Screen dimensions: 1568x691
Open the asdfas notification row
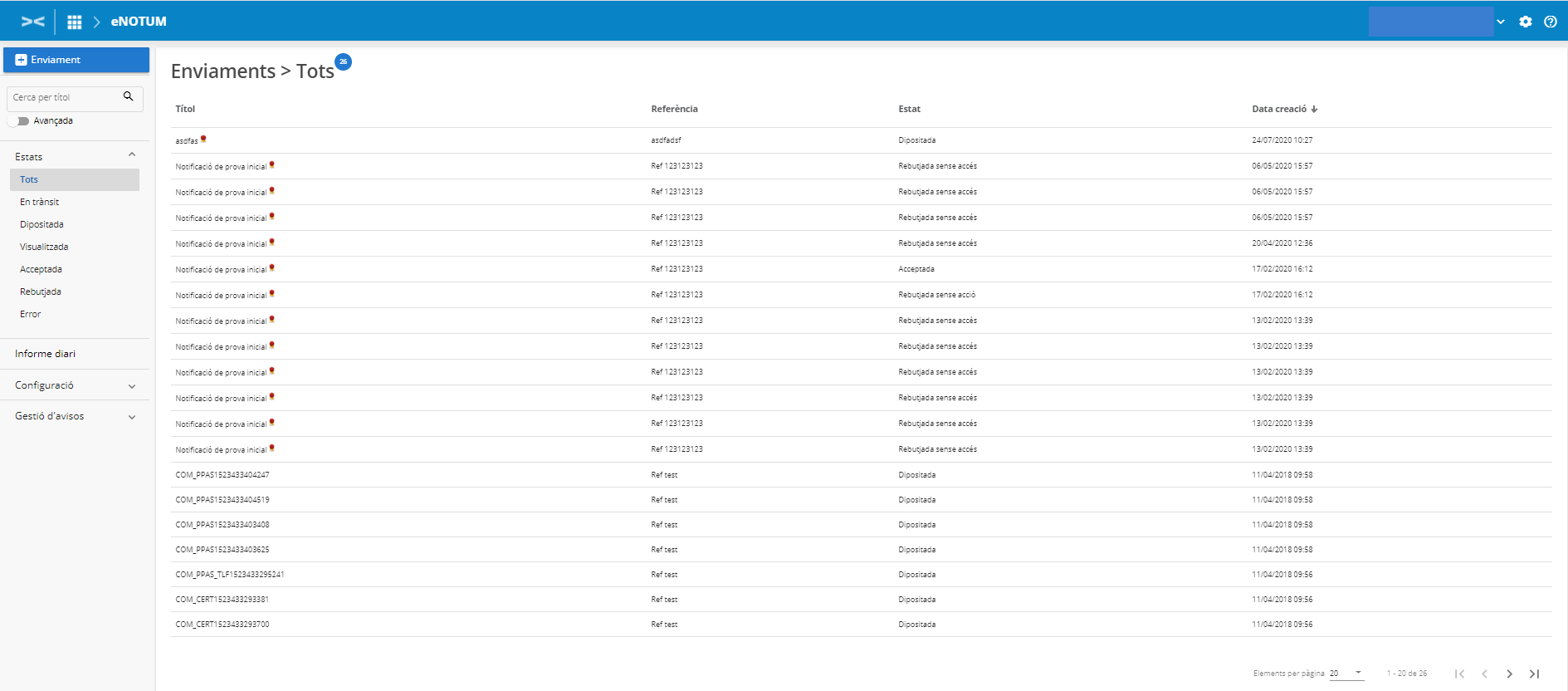pos(862,140)
